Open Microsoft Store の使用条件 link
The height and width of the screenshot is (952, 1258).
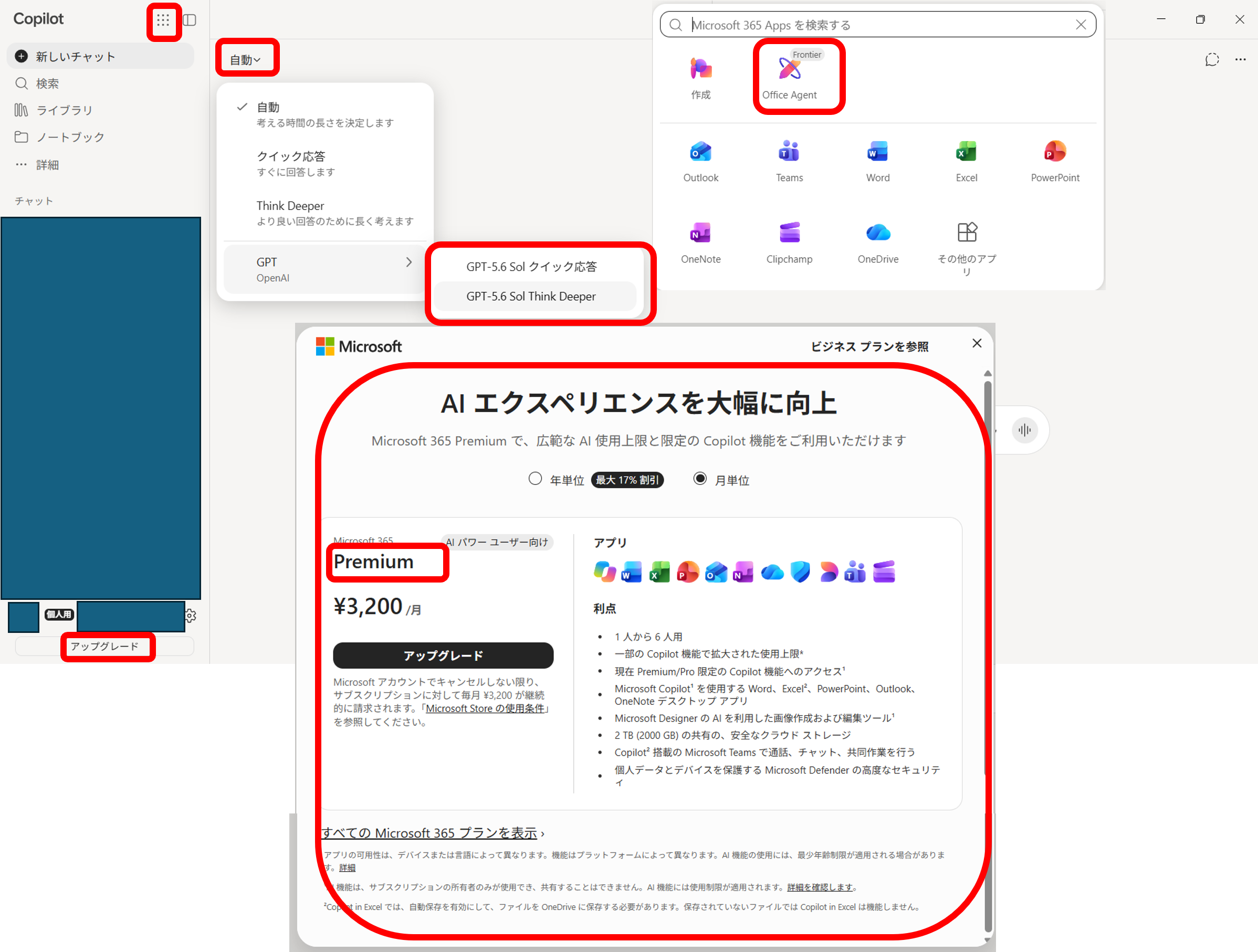click(x=485, y=708)
